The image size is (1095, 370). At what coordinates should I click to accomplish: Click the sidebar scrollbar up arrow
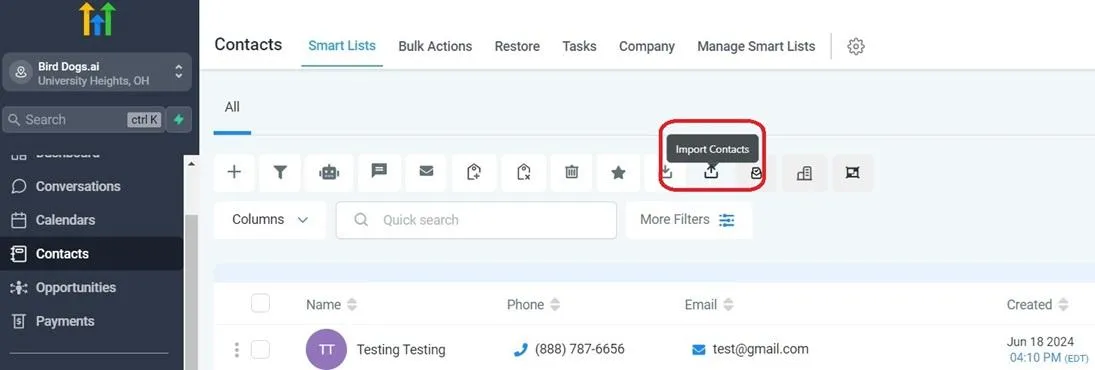tap(191, 163)
